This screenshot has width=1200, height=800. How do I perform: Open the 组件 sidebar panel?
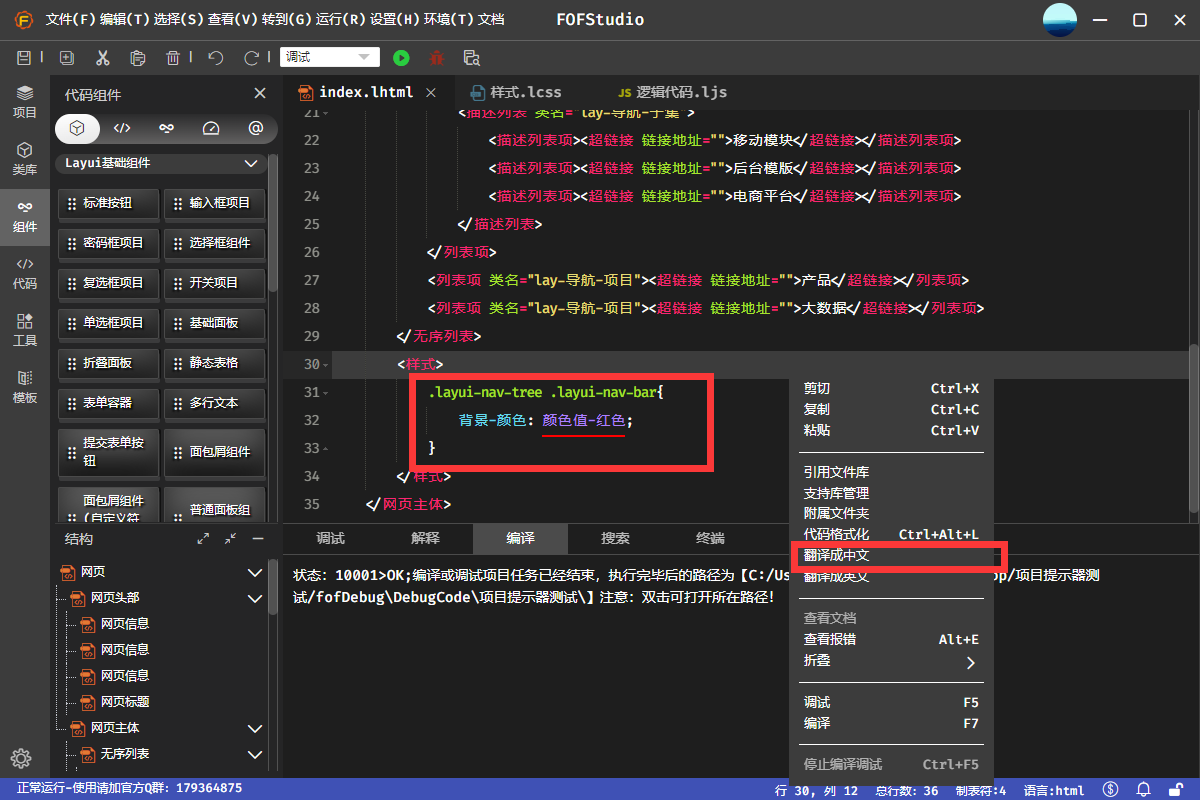tap(25, 216)
